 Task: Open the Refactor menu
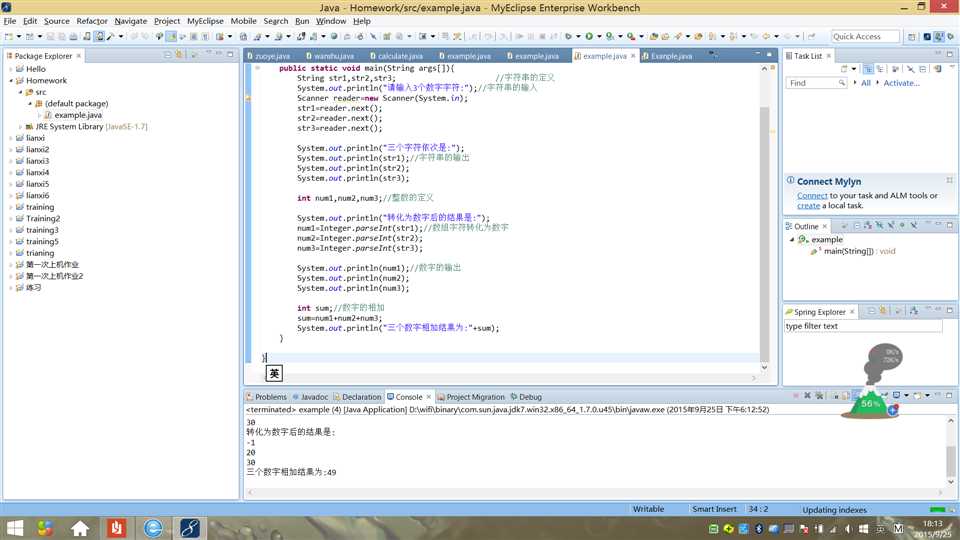[92, 21]
